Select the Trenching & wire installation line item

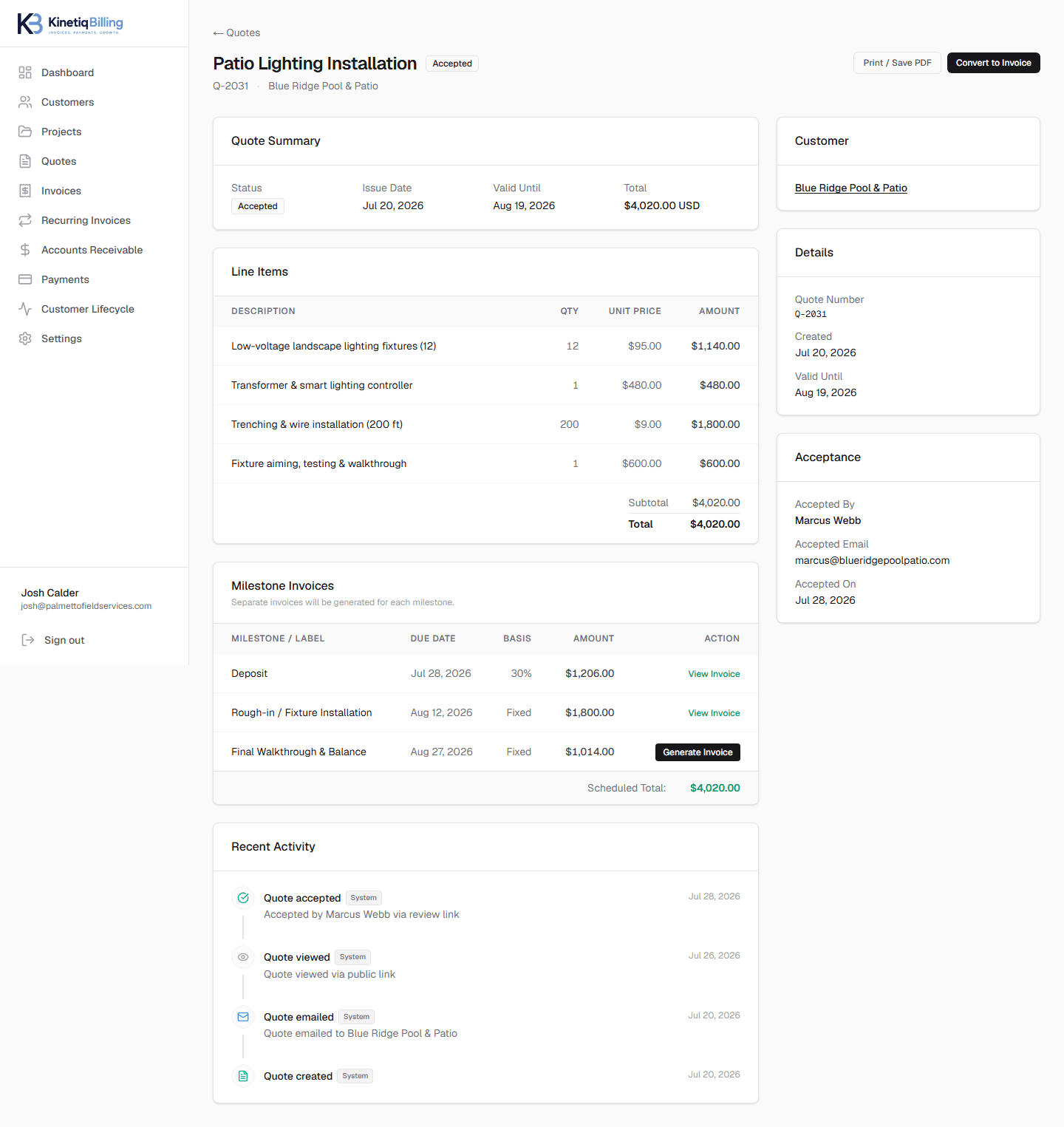[485, 424]
